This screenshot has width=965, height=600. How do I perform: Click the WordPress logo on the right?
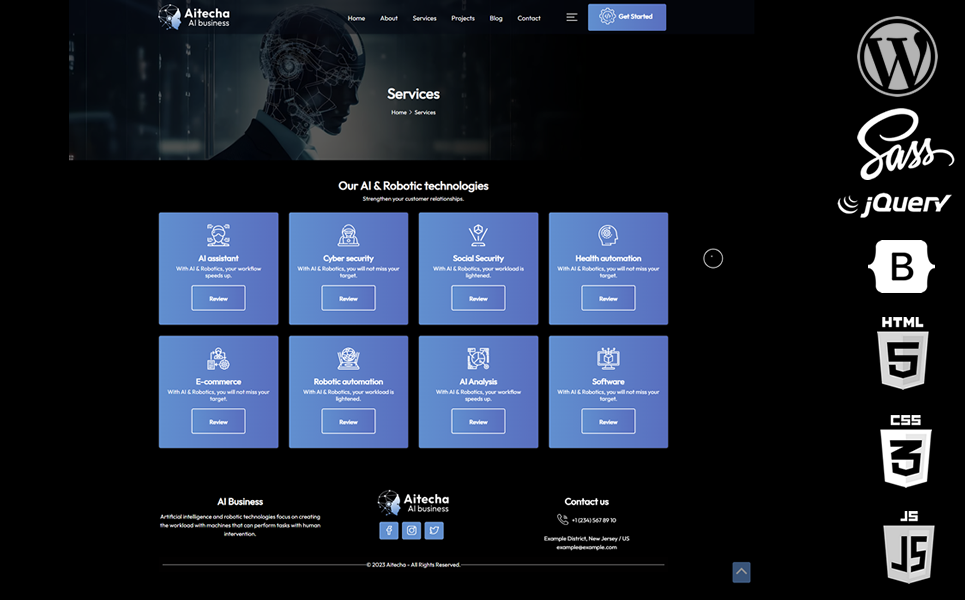click(x=897, y=56)
